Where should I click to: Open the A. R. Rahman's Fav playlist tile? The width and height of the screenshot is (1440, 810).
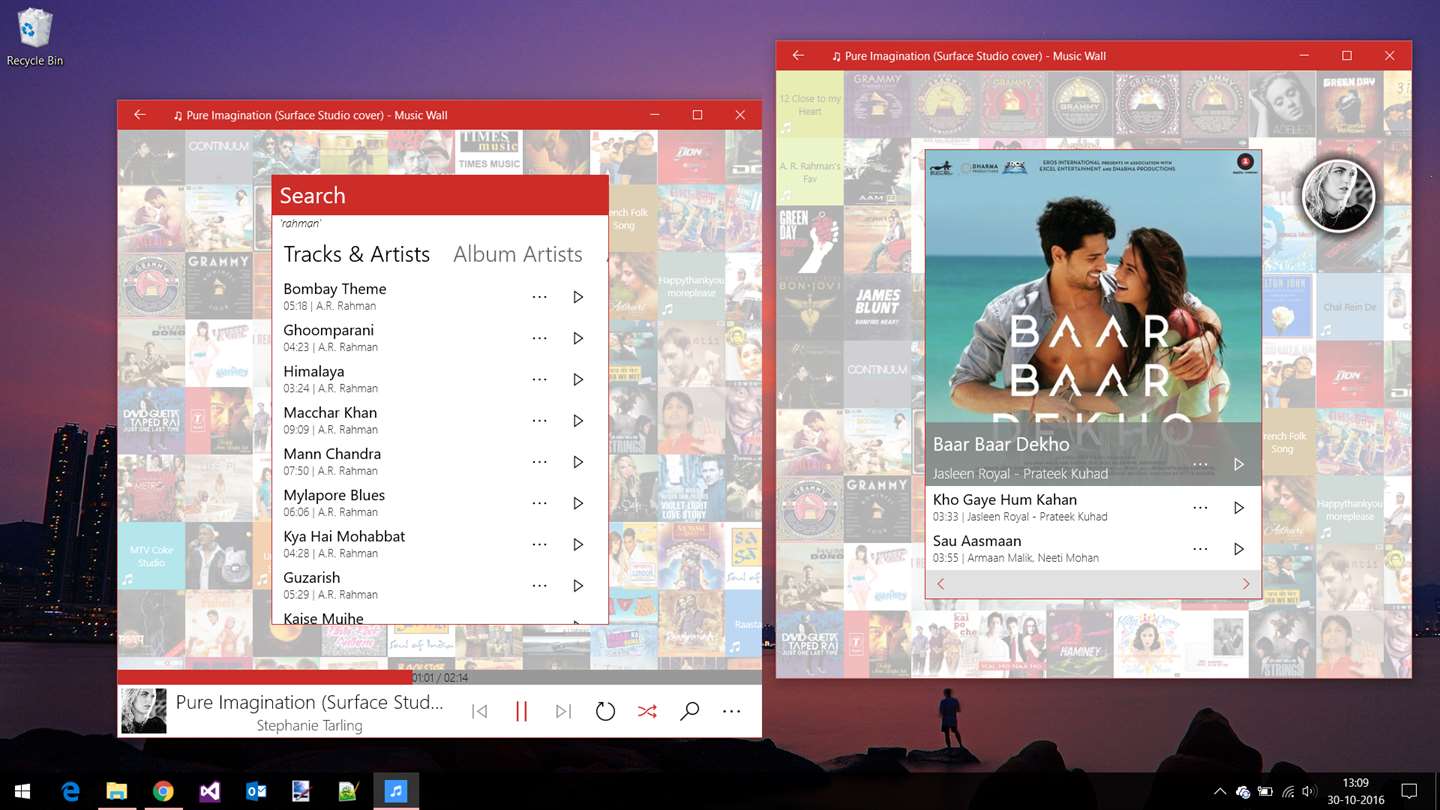coord(810,171)
